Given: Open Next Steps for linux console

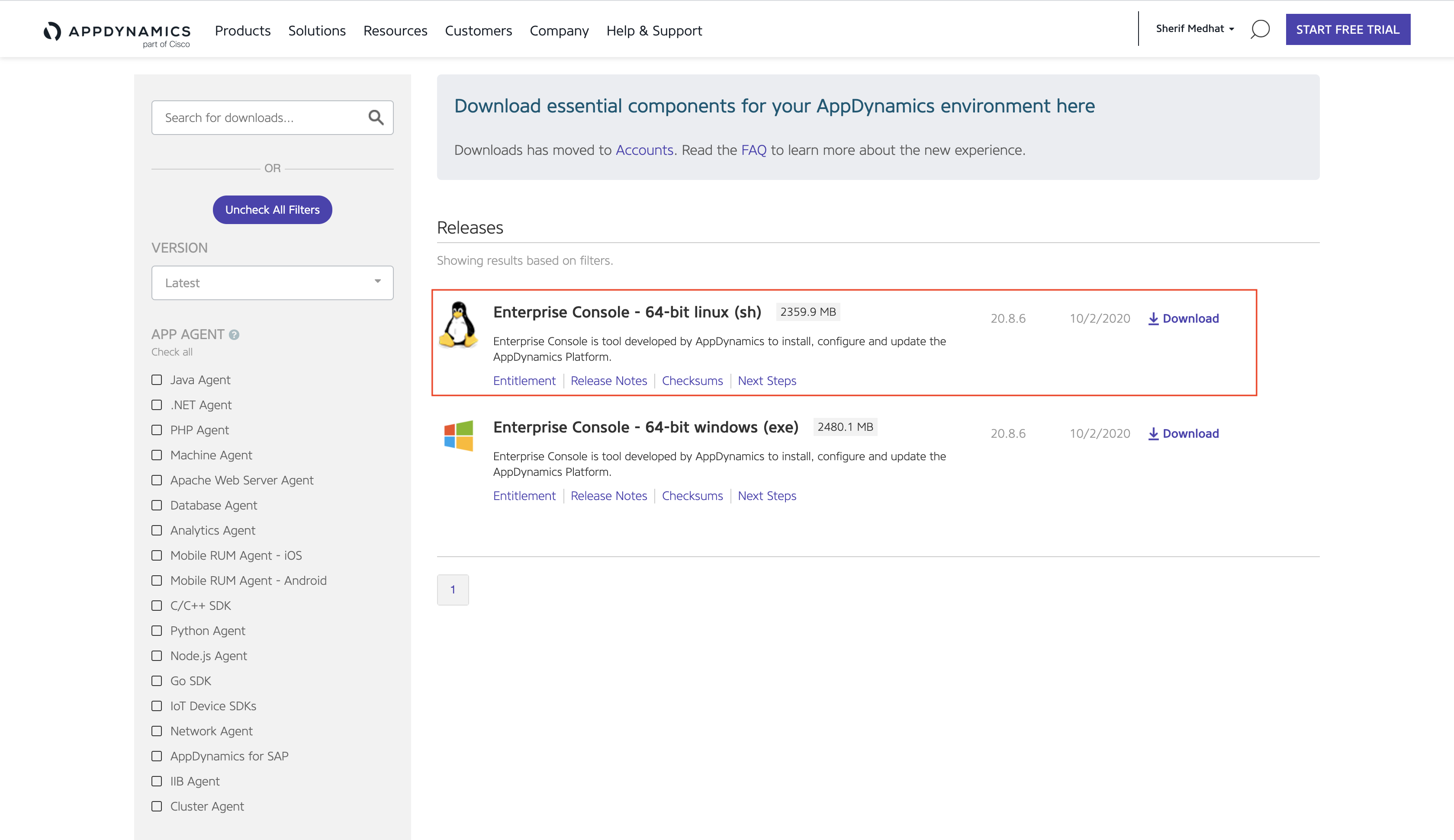Looking at the screenshot, I should pos(767,381).
